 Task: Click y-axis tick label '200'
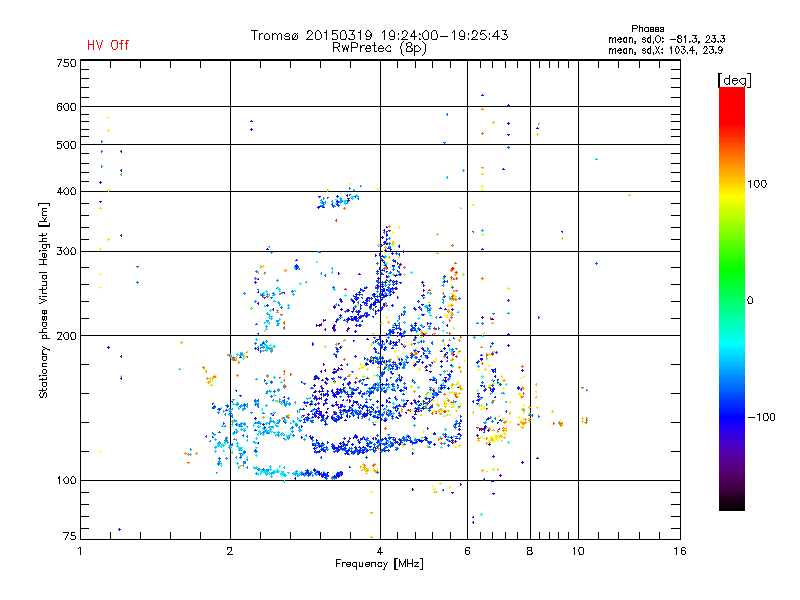[66, 336]
